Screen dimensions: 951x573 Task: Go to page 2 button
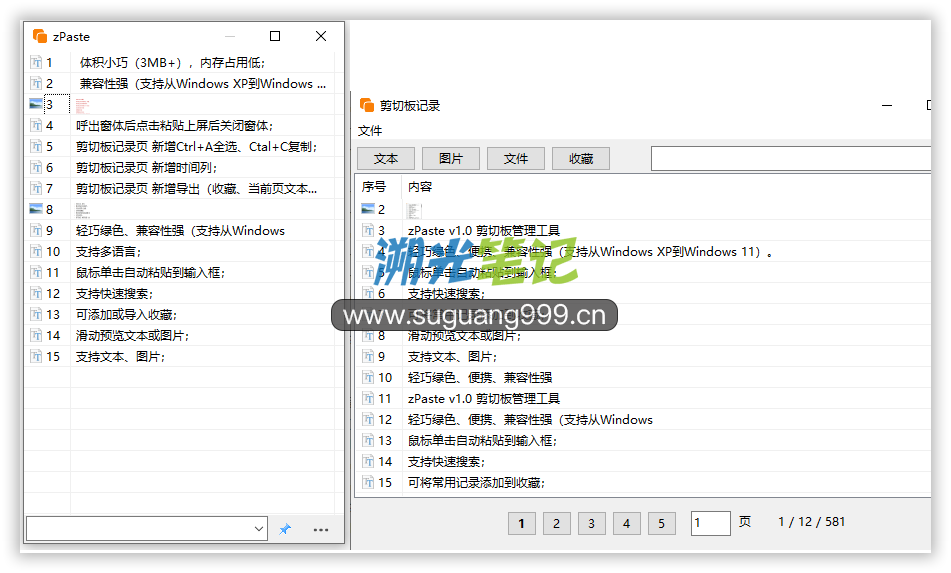(557, 523)
